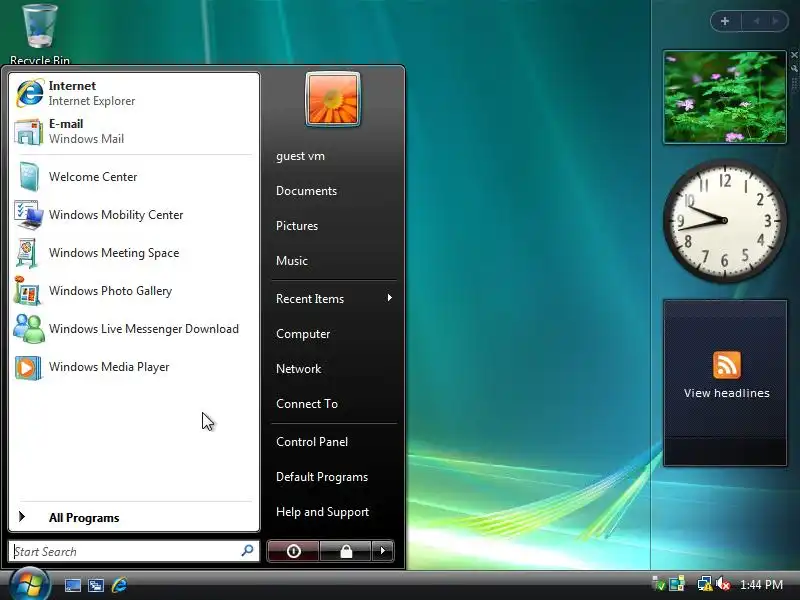
Task: Click sidebar previous gadgets arrow
Action: [756, 21]
